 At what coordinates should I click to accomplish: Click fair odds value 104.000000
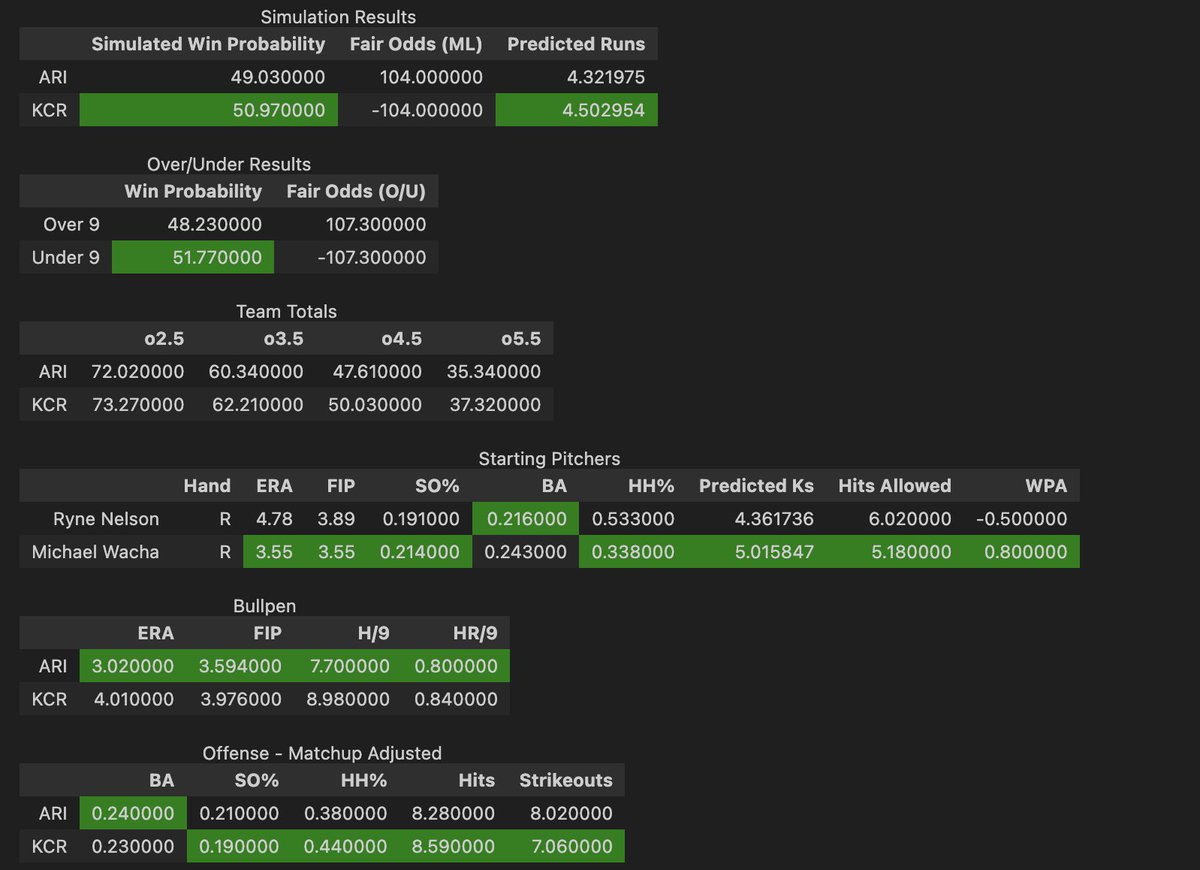click(431, 77)
